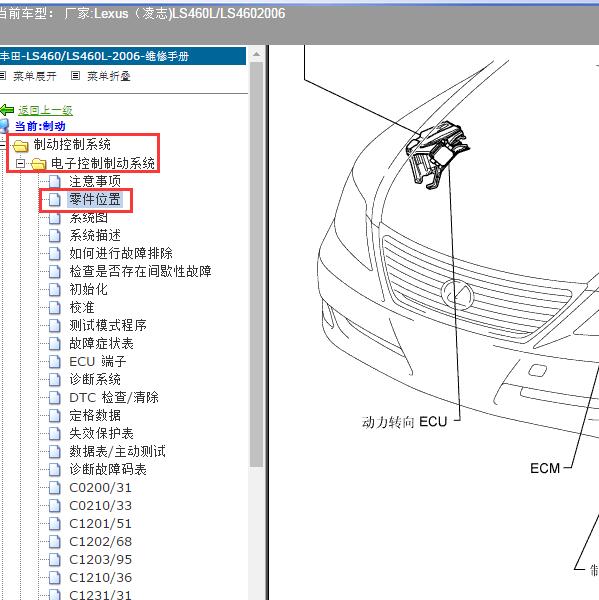This screenshot has width=599, height=600.
Task: Open the 如何进行故障排除 page
Action: click(x=121, y=253)
